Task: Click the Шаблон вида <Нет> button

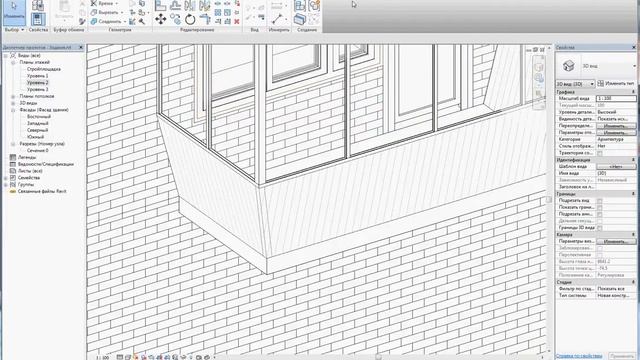Action: click(x=616, y=167)
